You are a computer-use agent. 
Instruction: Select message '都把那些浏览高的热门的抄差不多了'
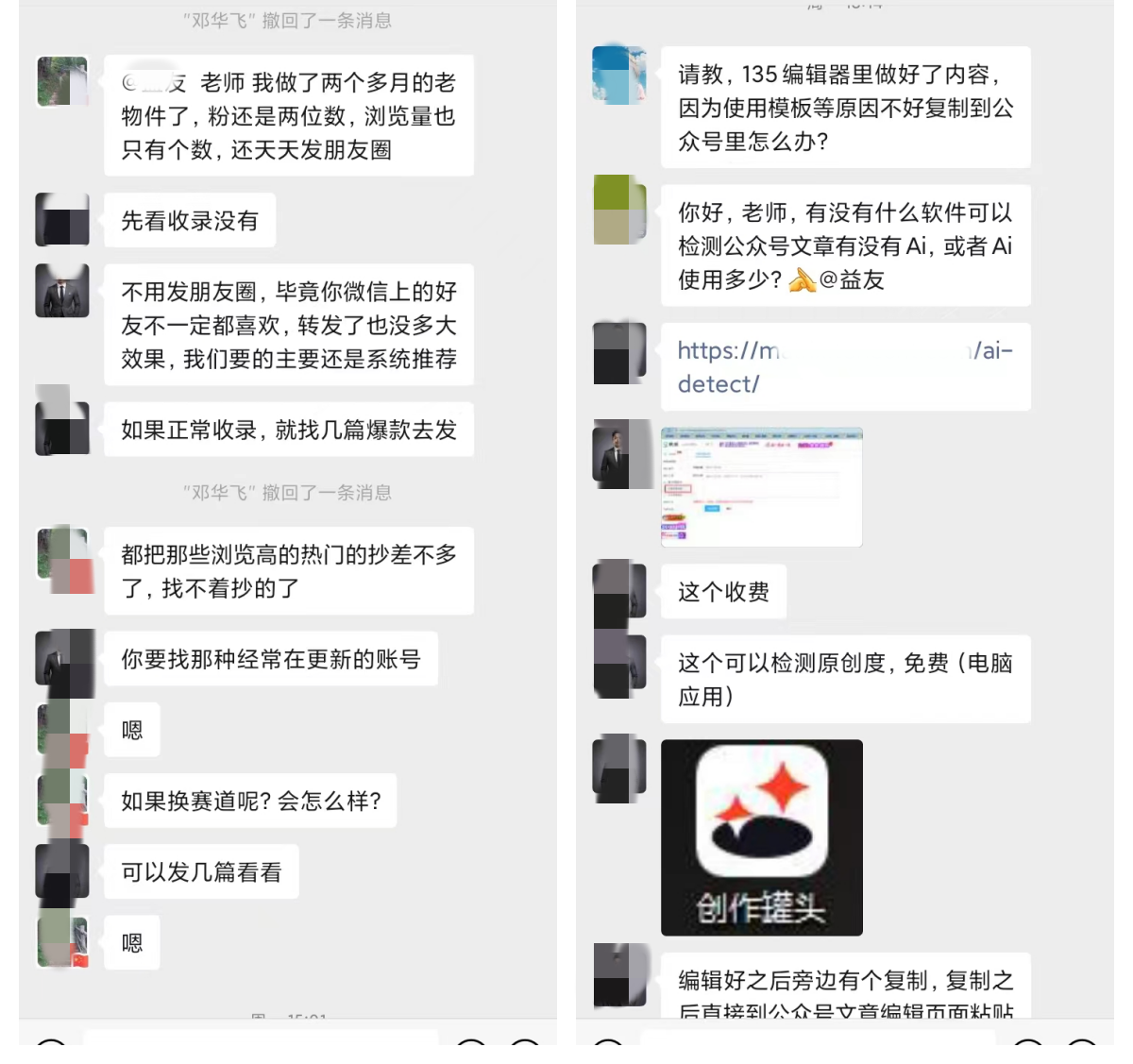pyautogui.click(x=289, y=570)
